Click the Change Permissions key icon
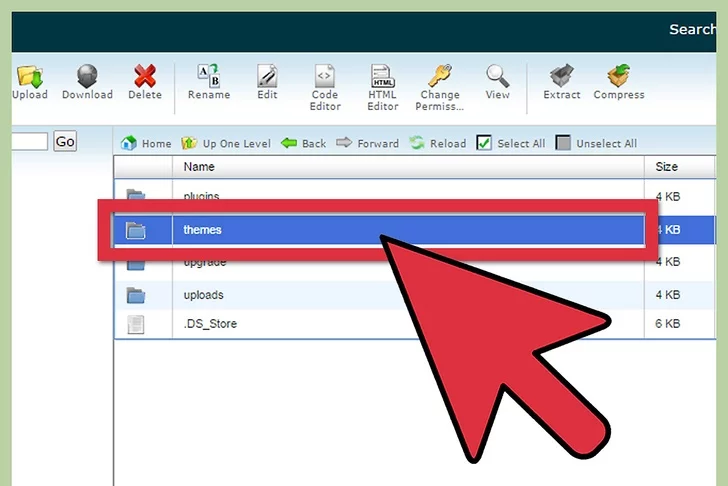728x486 pixels. coord(439,78)
